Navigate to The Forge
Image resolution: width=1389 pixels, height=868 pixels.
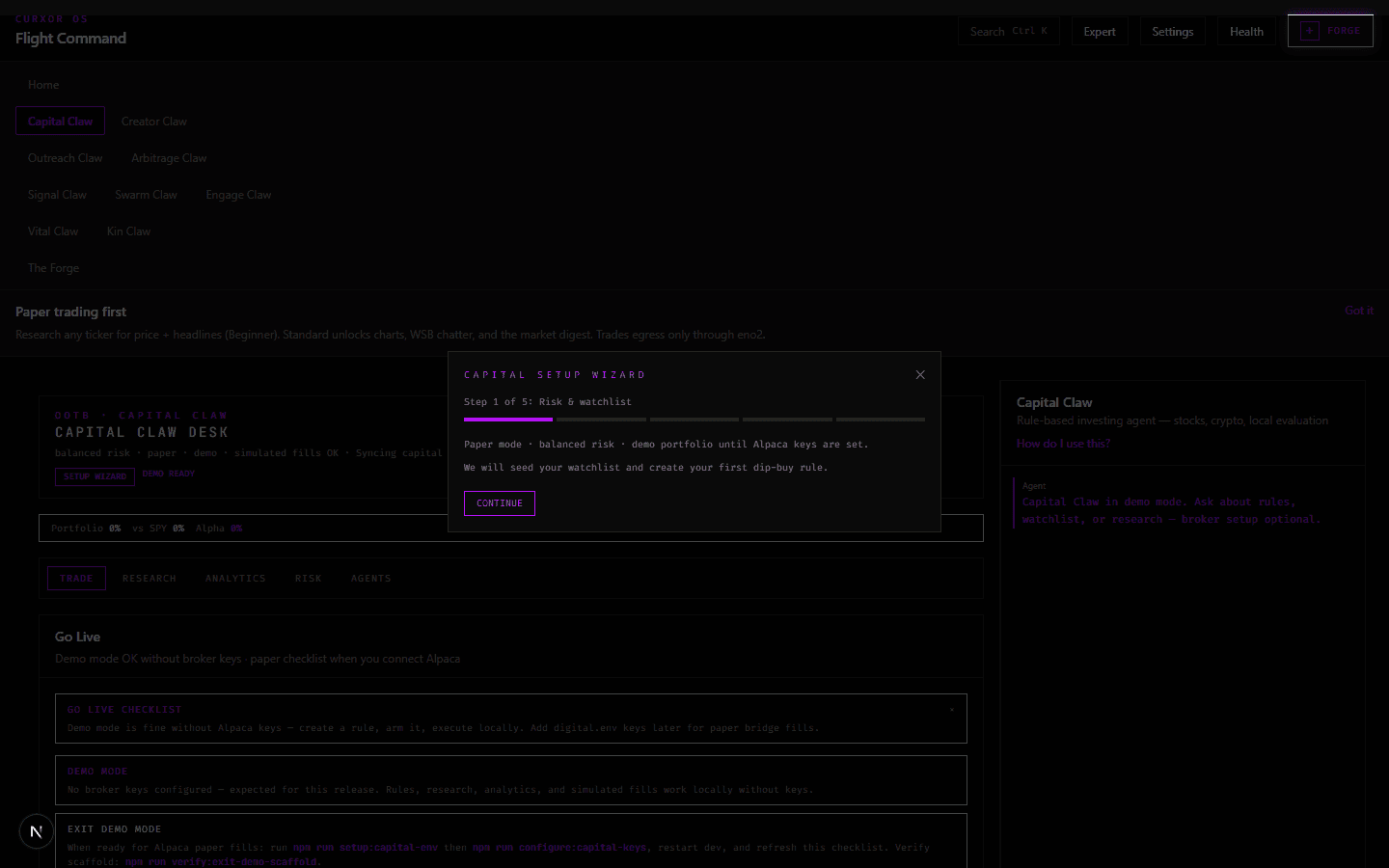[53, 268]
